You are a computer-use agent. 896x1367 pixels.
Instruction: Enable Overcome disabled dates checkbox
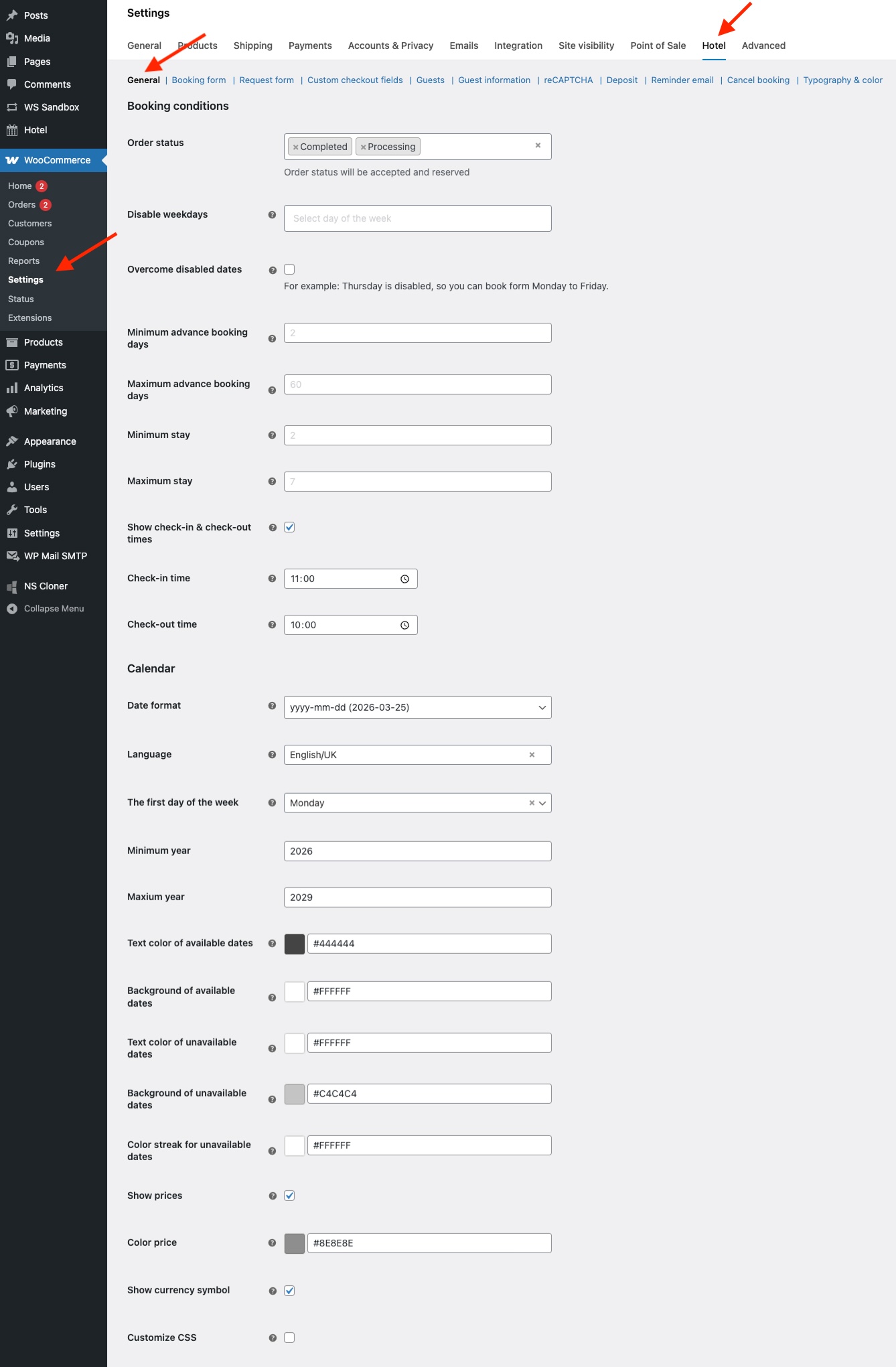click(x=289, y=269)
